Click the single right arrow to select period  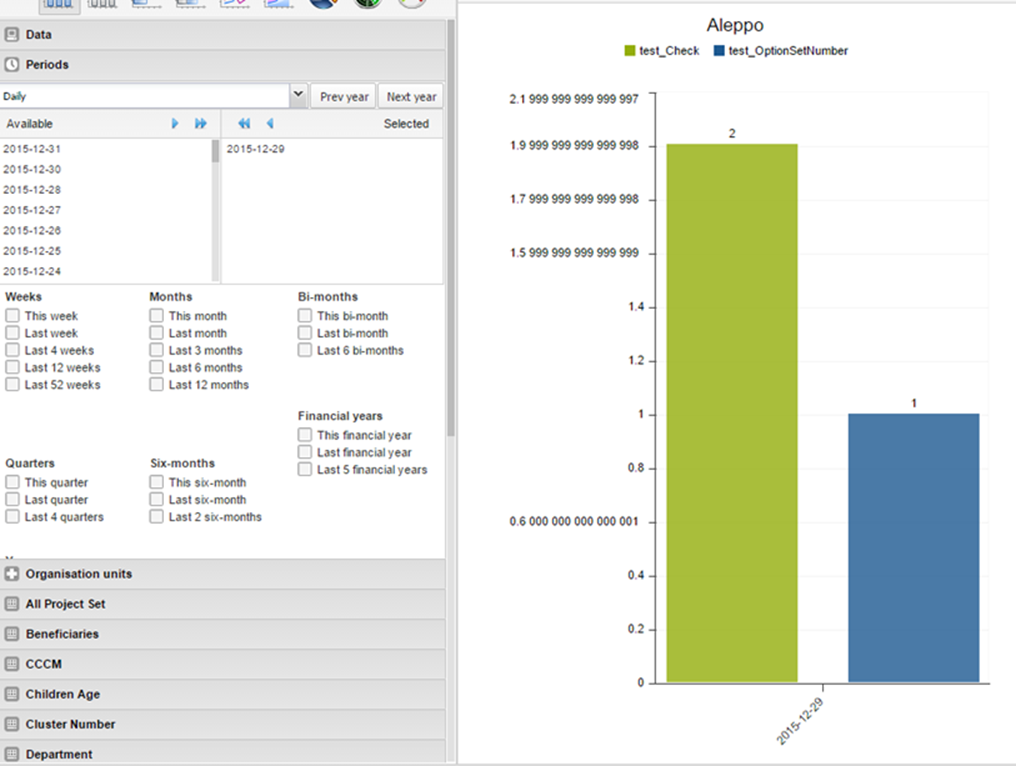175,124
